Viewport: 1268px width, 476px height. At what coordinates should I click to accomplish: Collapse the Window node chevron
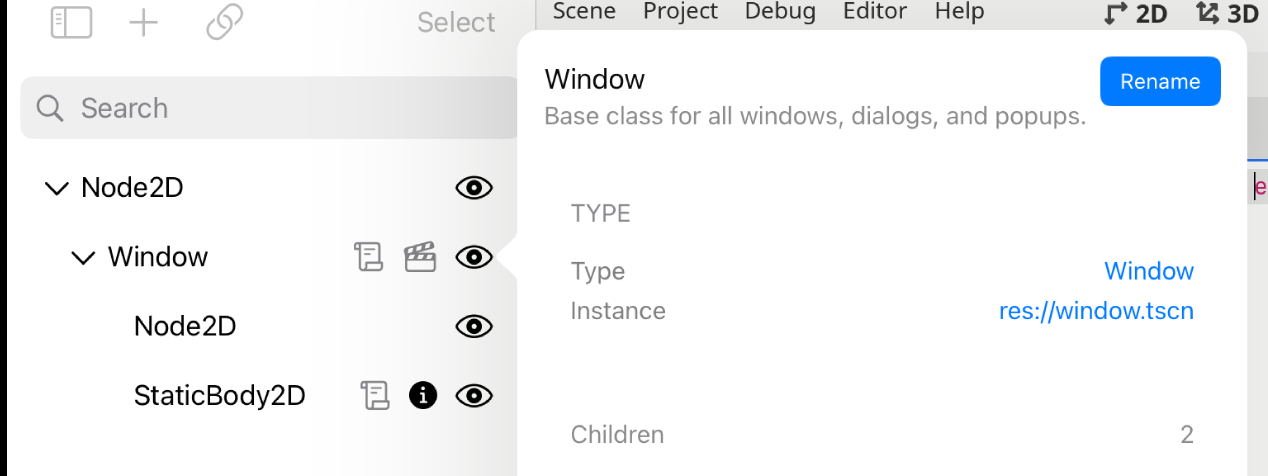(x=83, y=258)
